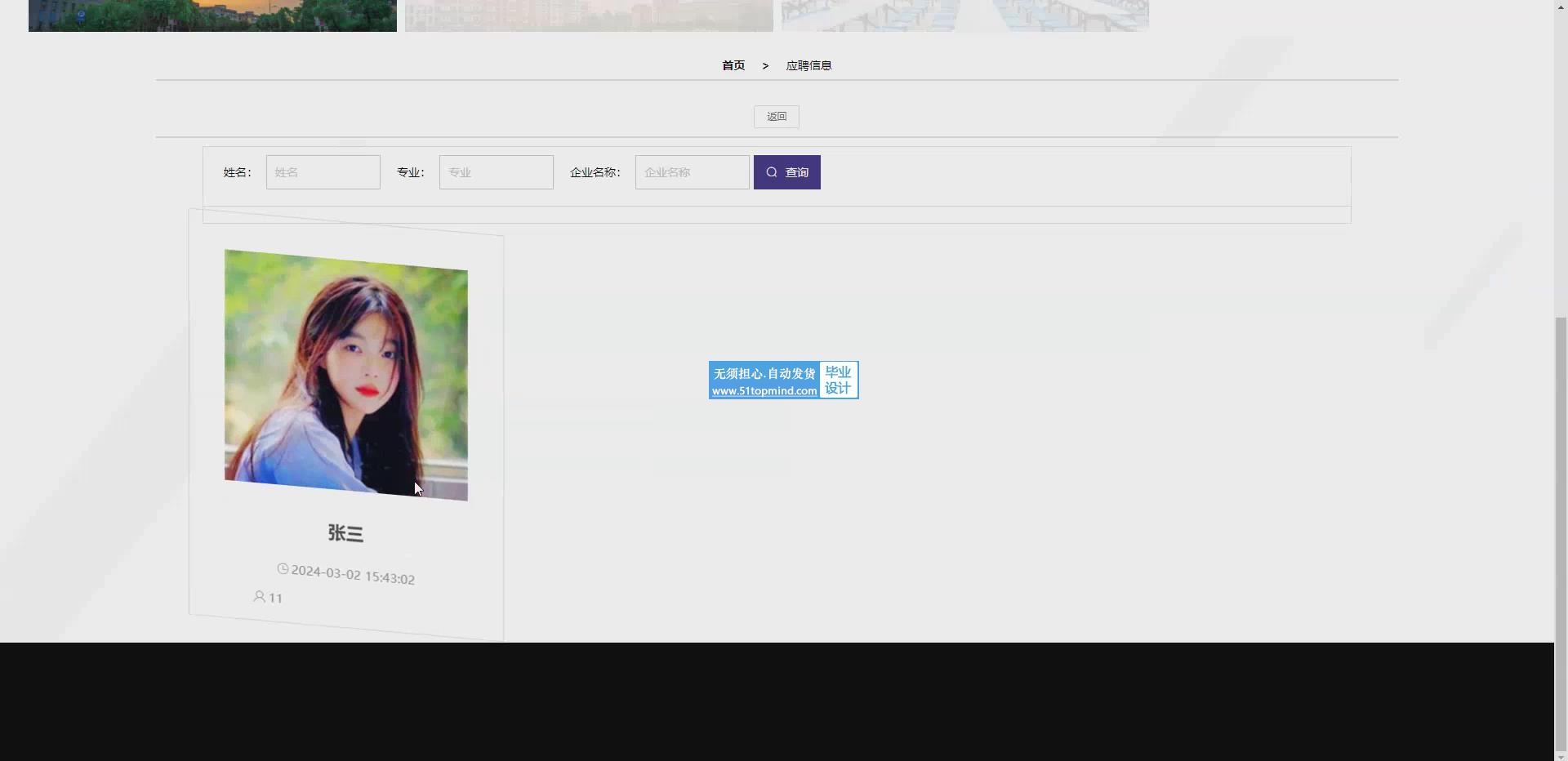Click the 应聘信息 breadcrumb item
The height and width of the screenshot is (761, 1568).
click(808, 65)
